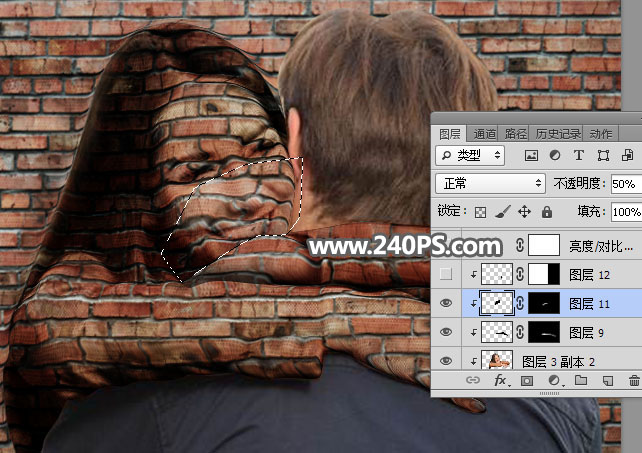The height and width of the screenshot is (453, 642).
Task: Click the panel bottom resize grip
Action: click(549, 393)
